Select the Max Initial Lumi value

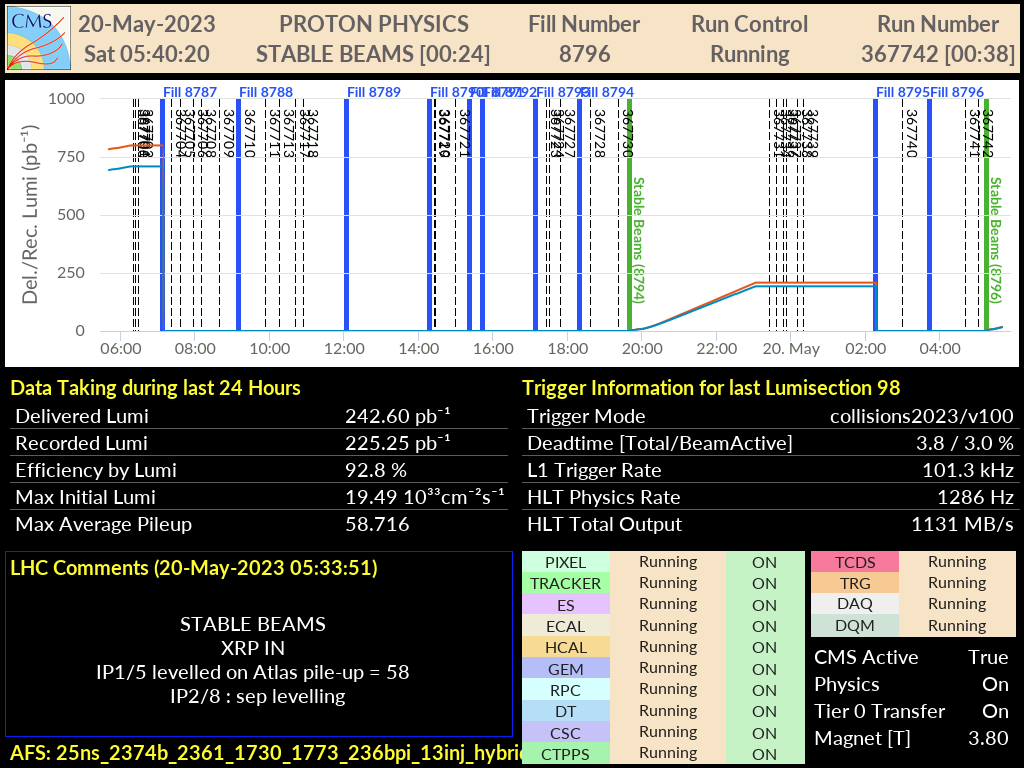coord(424,497)
